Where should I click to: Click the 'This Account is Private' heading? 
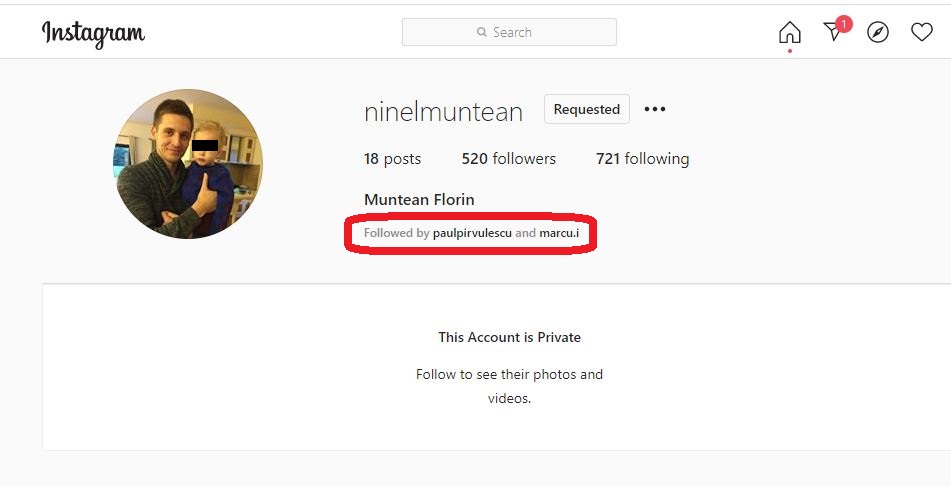(x=509, y=337)
